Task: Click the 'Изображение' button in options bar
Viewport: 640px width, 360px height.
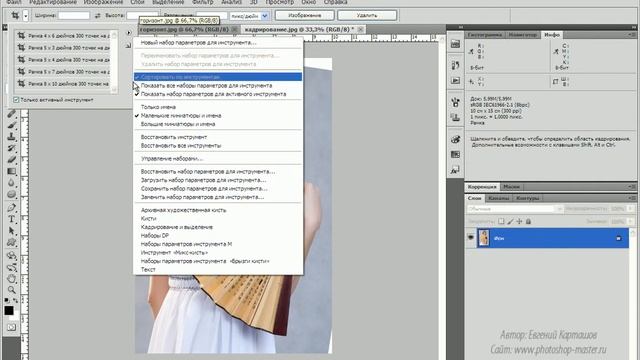Action: click(x=304, y=16)
